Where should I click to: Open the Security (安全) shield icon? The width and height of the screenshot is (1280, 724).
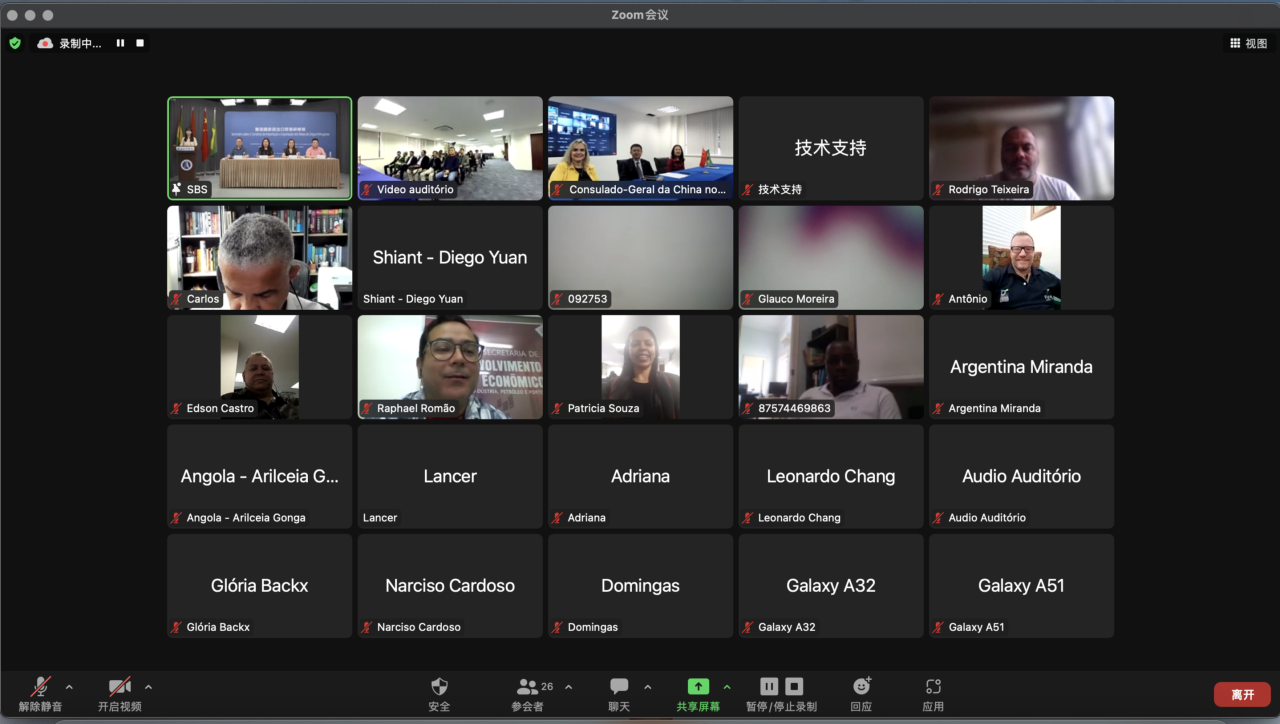pos(439,687)
